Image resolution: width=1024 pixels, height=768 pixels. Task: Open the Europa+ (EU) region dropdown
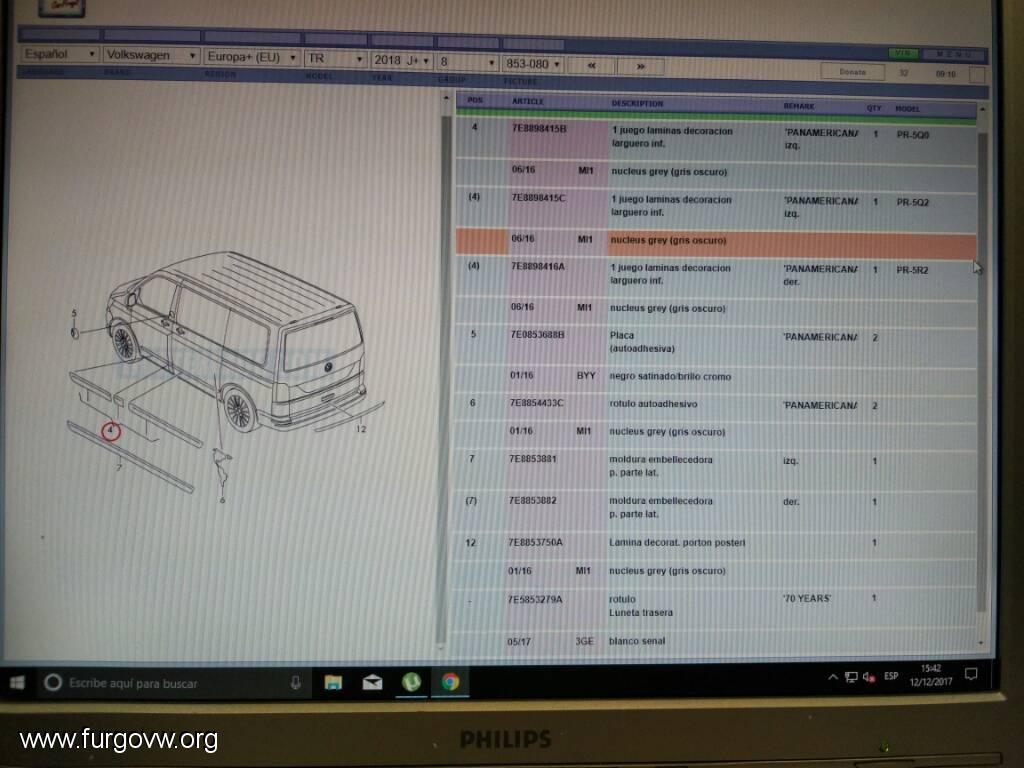pos(251,57)
